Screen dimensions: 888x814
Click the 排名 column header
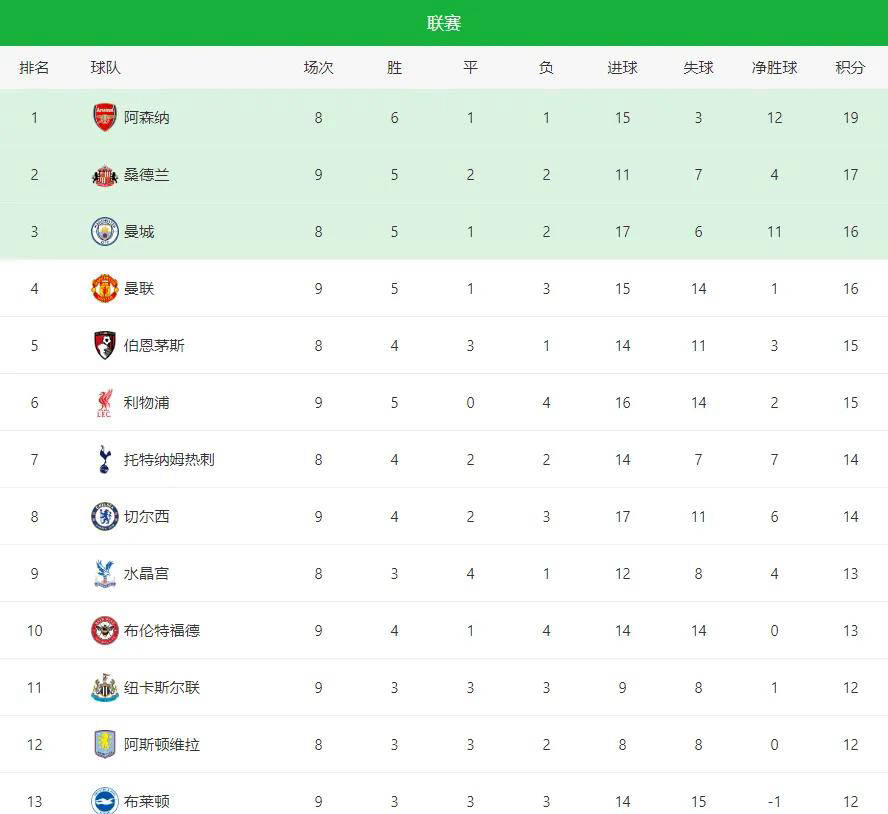click(34, 68)
